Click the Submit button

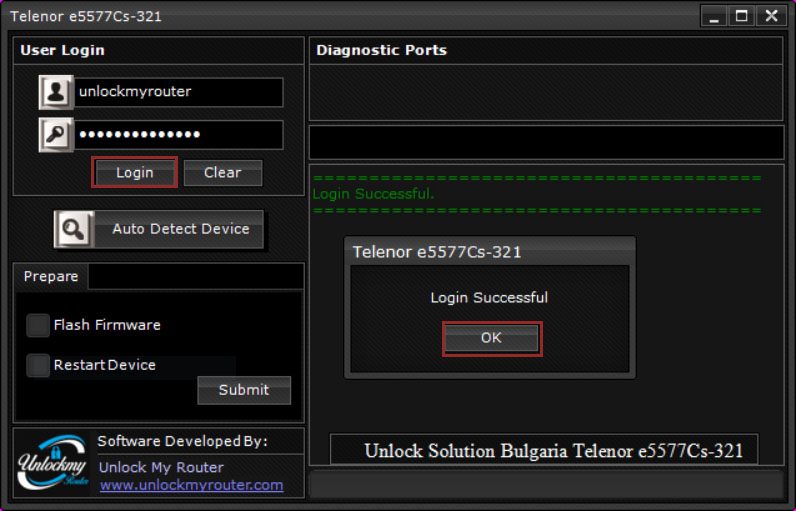coord(244,390)
